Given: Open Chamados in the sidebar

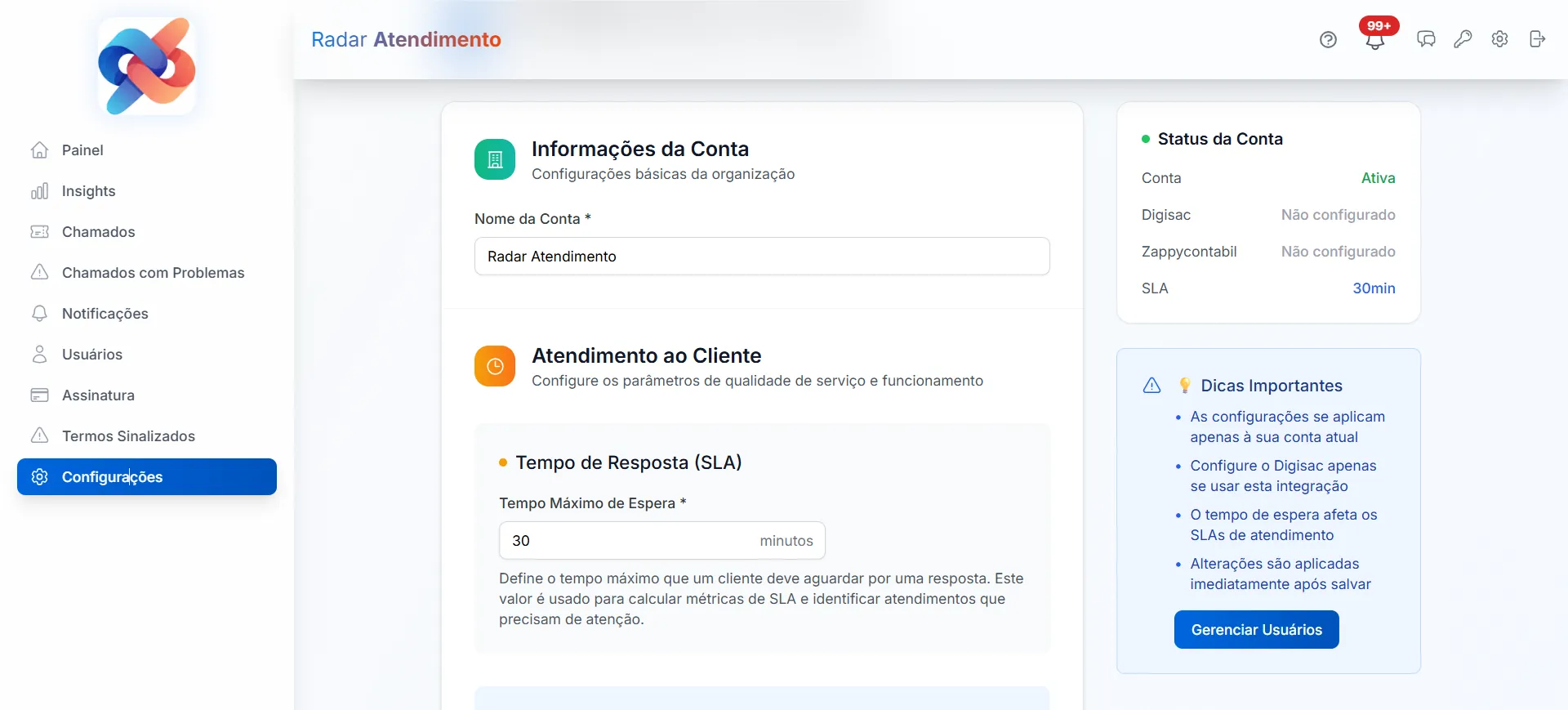Looking at the screenshot, I should pos(147,232).
